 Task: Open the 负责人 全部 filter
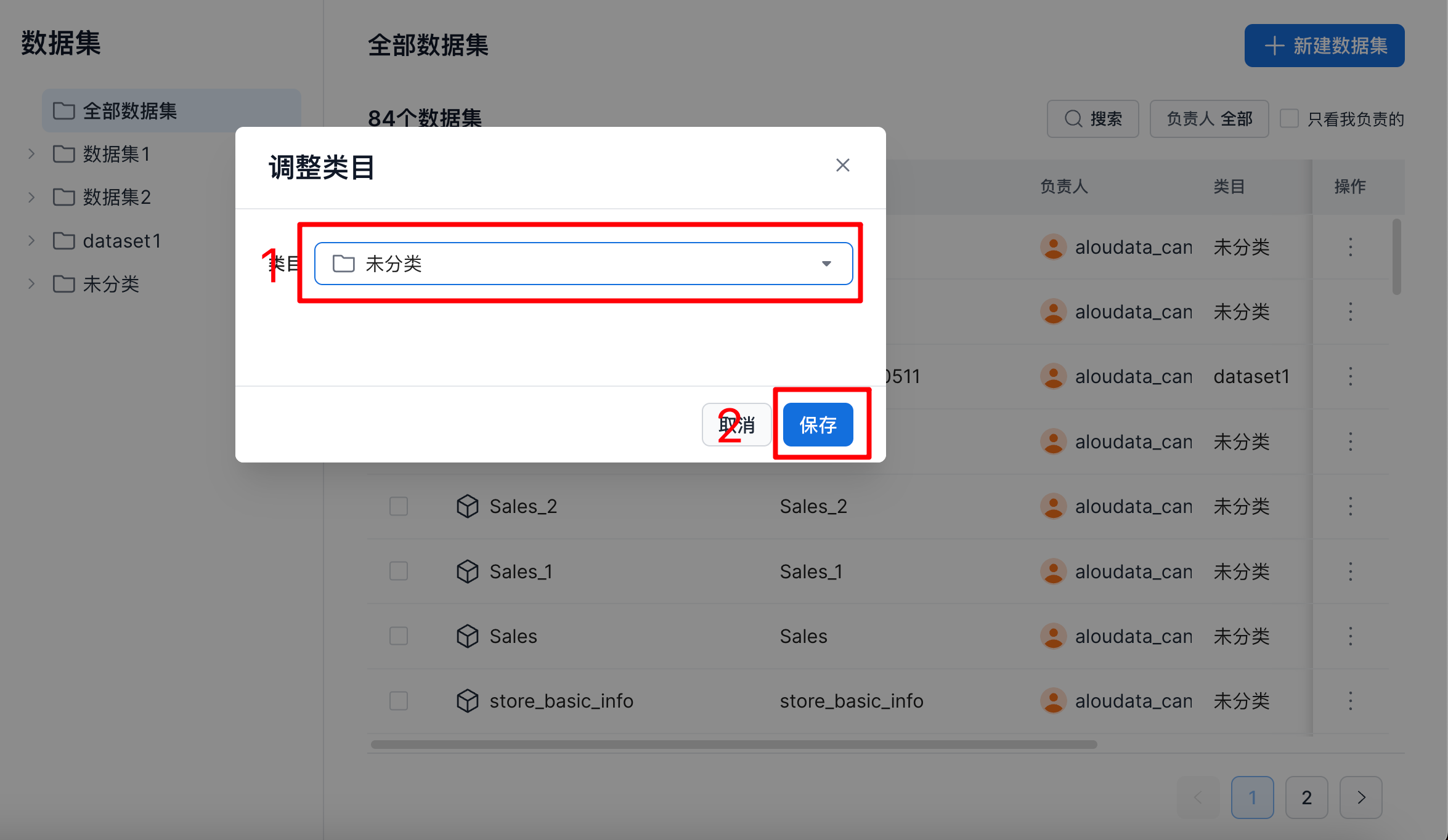1208,119
